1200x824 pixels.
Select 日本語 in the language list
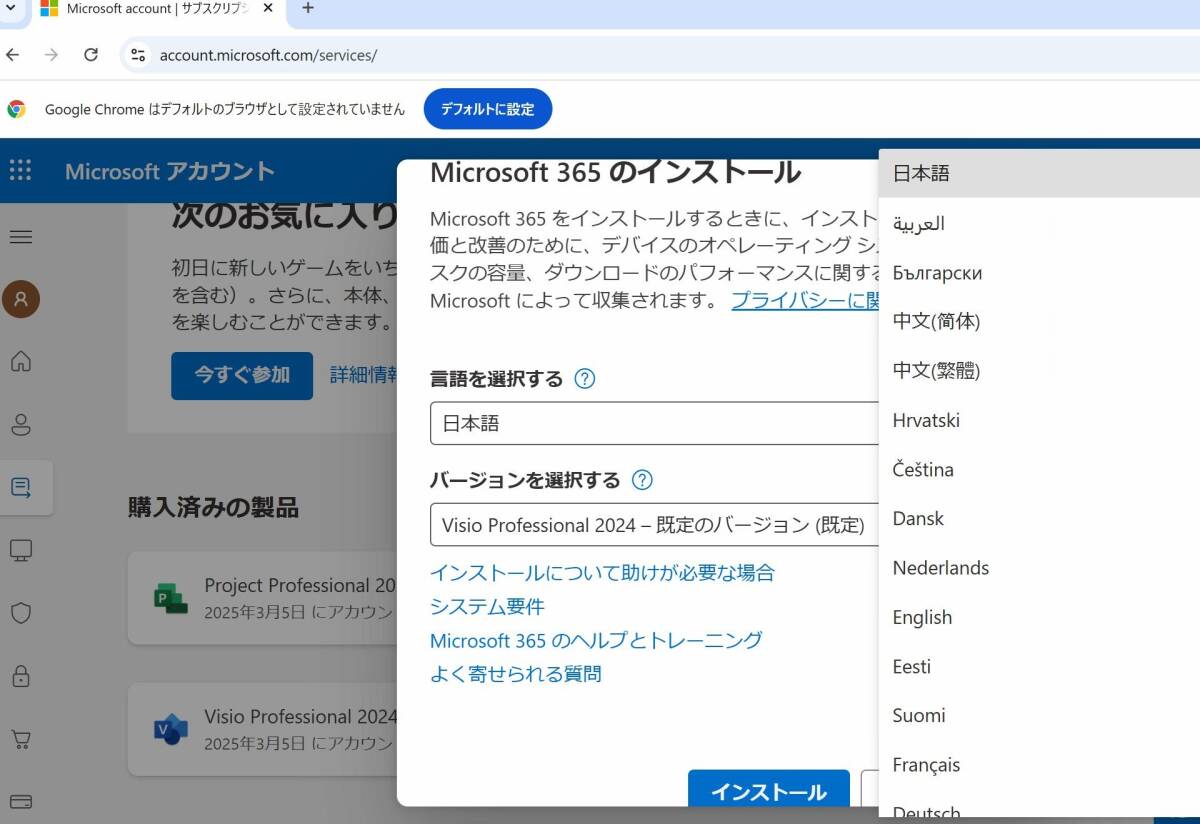pos(1039,173)
